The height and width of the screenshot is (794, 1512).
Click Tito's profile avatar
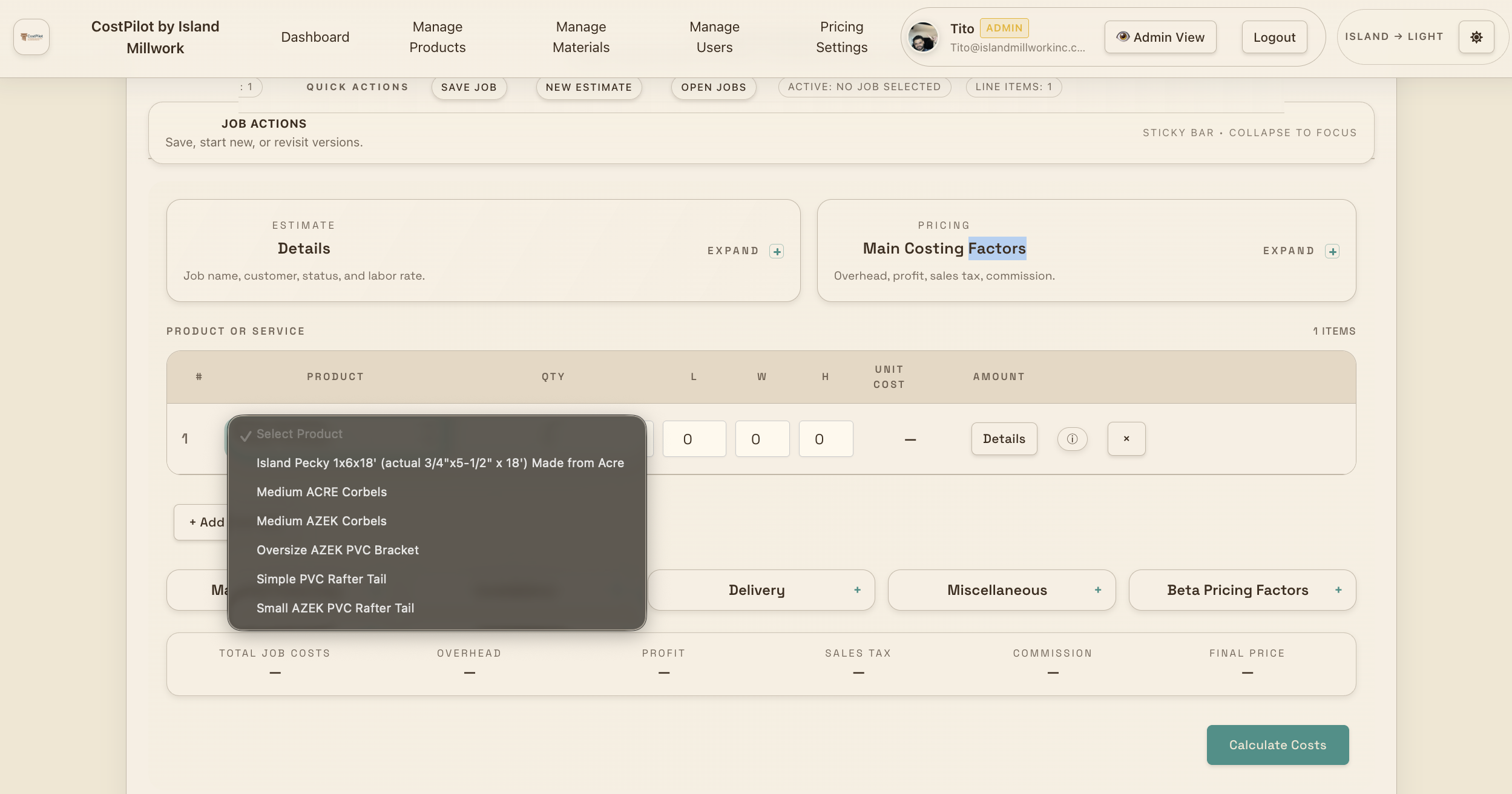pyautogui.click(x=923, y=37)
